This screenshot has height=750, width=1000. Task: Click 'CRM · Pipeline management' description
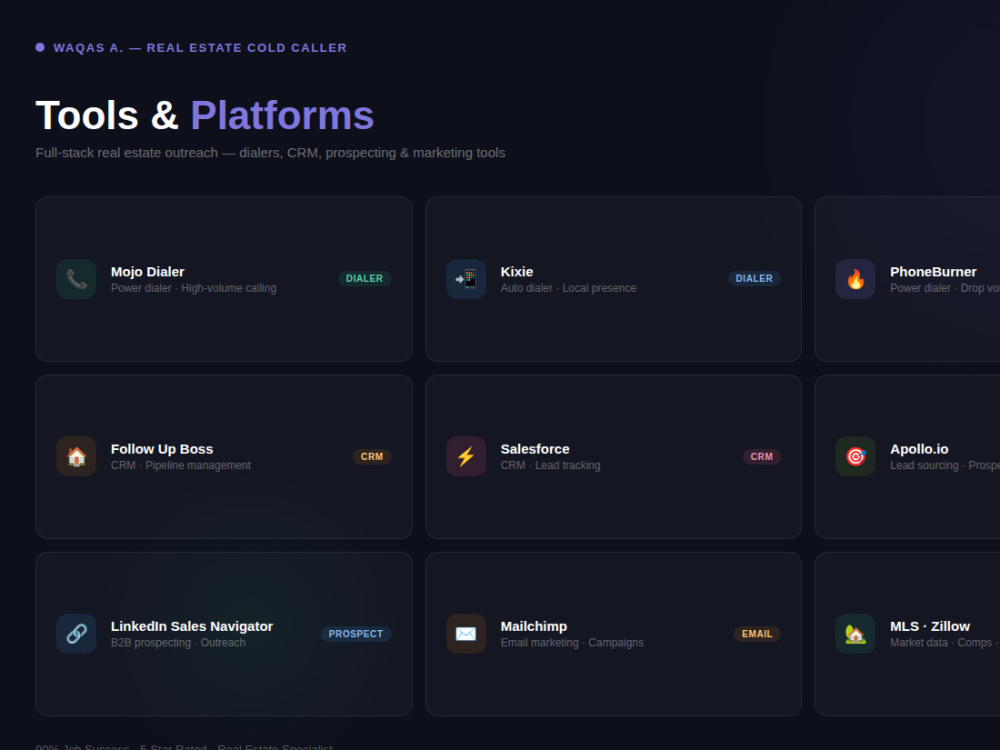pos(181,466)
